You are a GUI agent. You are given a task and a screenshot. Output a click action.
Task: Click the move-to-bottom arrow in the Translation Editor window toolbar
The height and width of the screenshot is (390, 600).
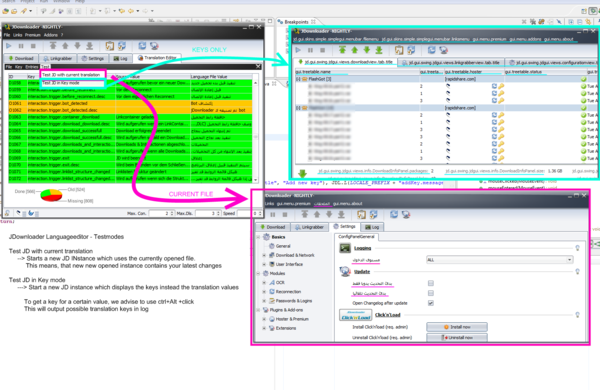point(90,46)
